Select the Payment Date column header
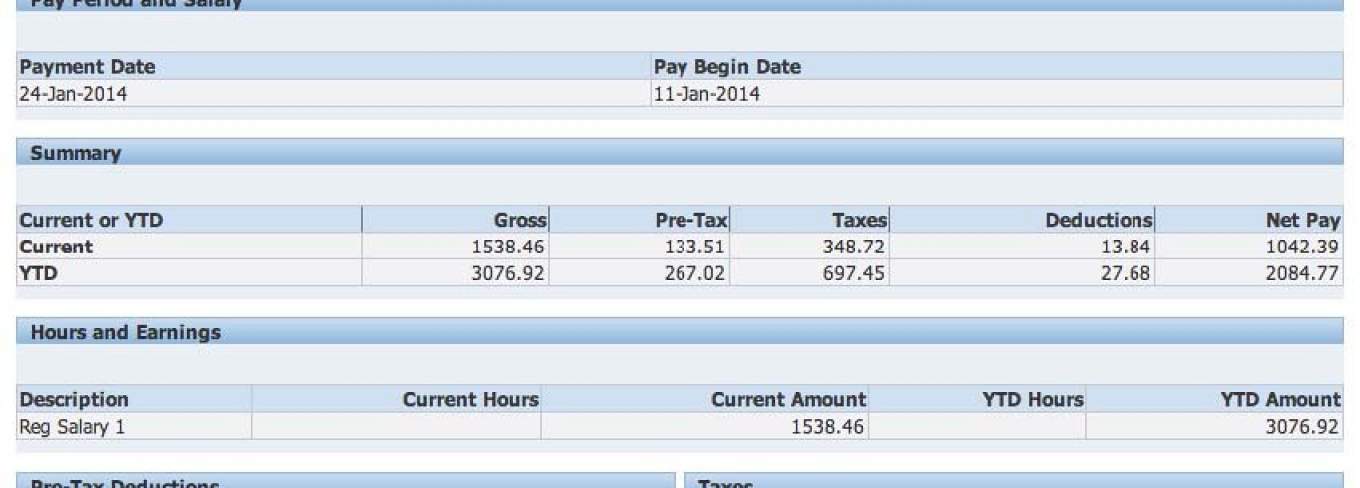1360x488 pixels. coord(87,67)
